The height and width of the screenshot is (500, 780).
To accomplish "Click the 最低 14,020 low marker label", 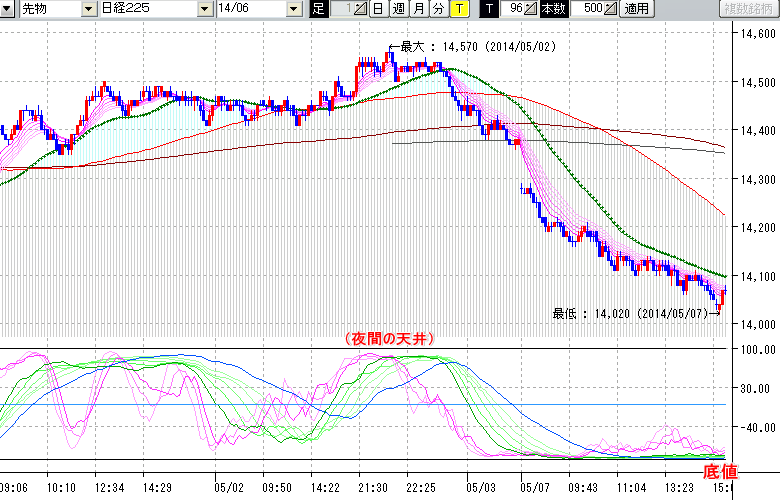I will pos(630,313).
